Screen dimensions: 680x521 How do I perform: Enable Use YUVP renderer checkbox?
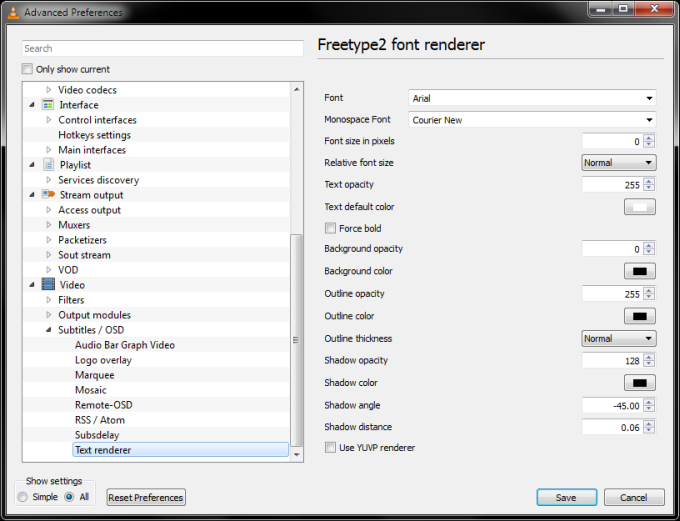pos(330,447)
